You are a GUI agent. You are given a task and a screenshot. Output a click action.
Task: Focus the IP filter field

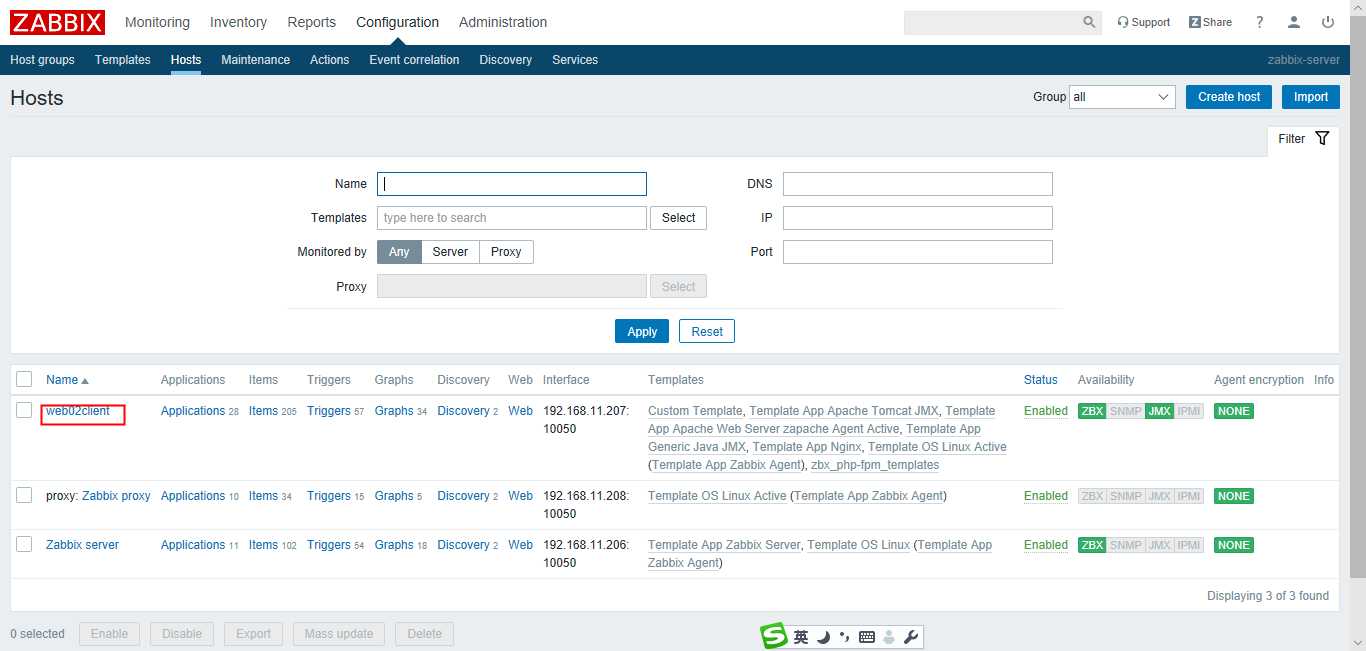click(918, 218)
